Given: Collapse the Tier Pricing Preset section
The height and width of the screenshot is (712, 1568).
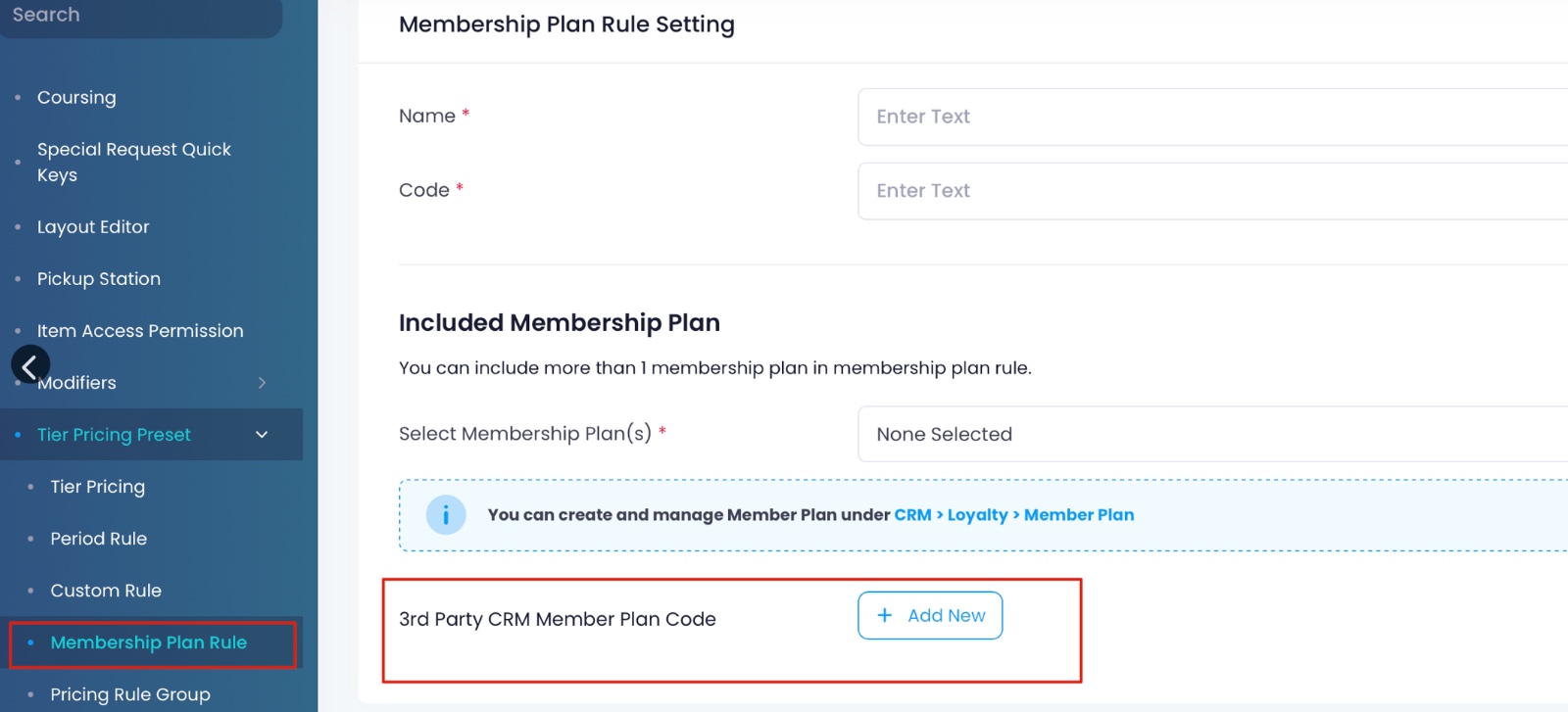Looking at the screenshot, I should coord(261,434).
